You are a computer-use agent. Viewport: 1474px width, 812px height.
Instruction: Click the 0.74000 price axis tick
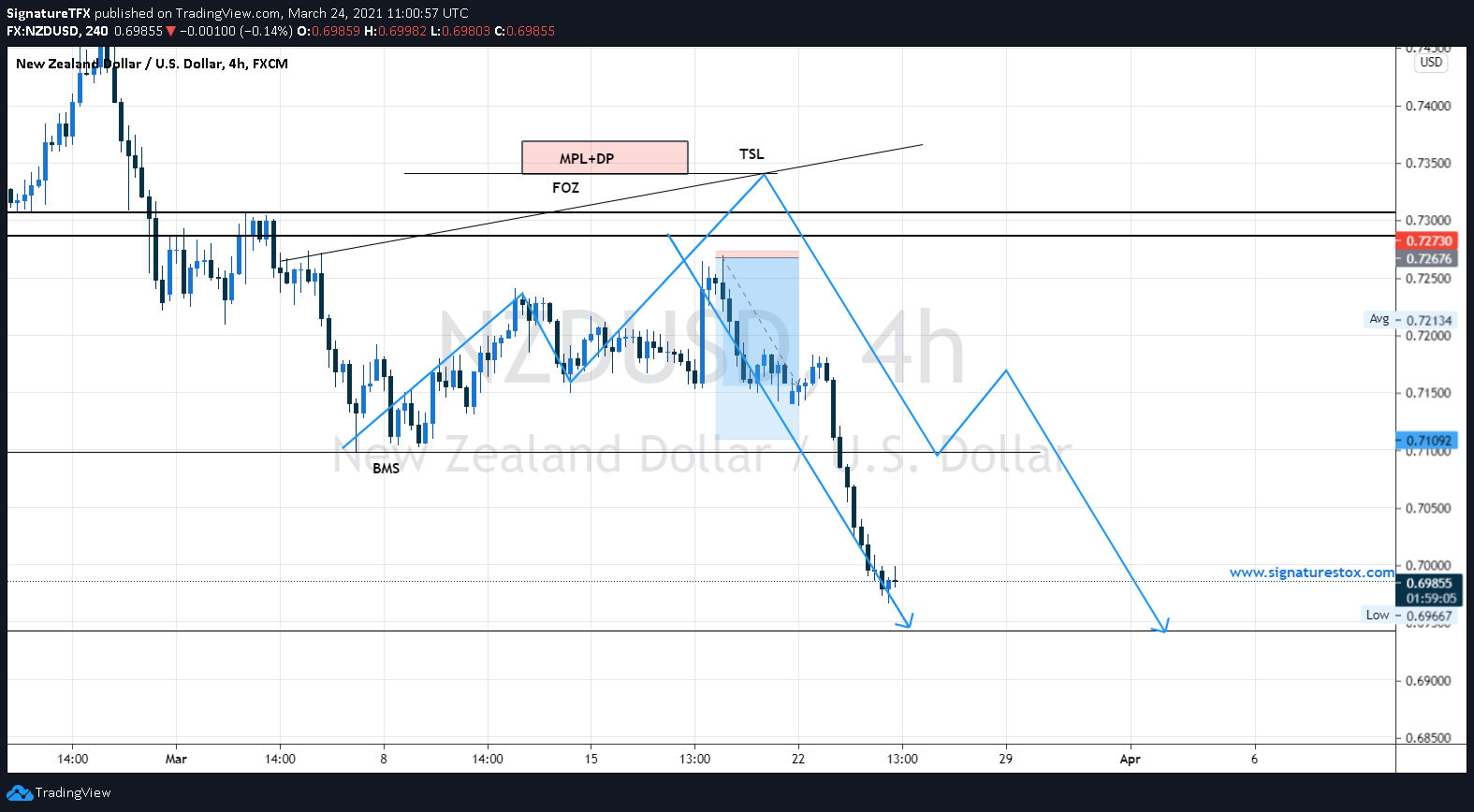point(1428,106)
